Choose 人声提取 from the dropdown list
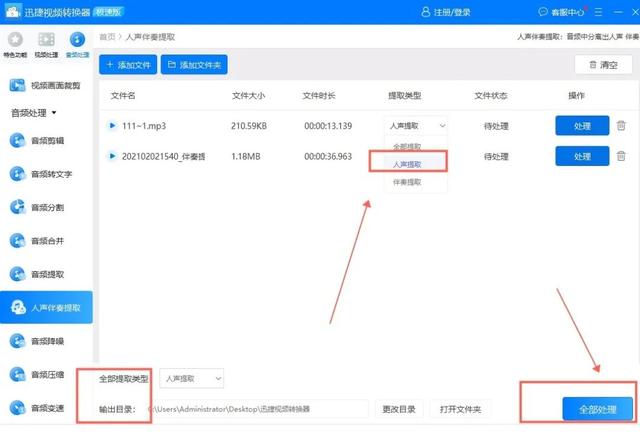This screenshot has width=640, height=441. point(407,164)
